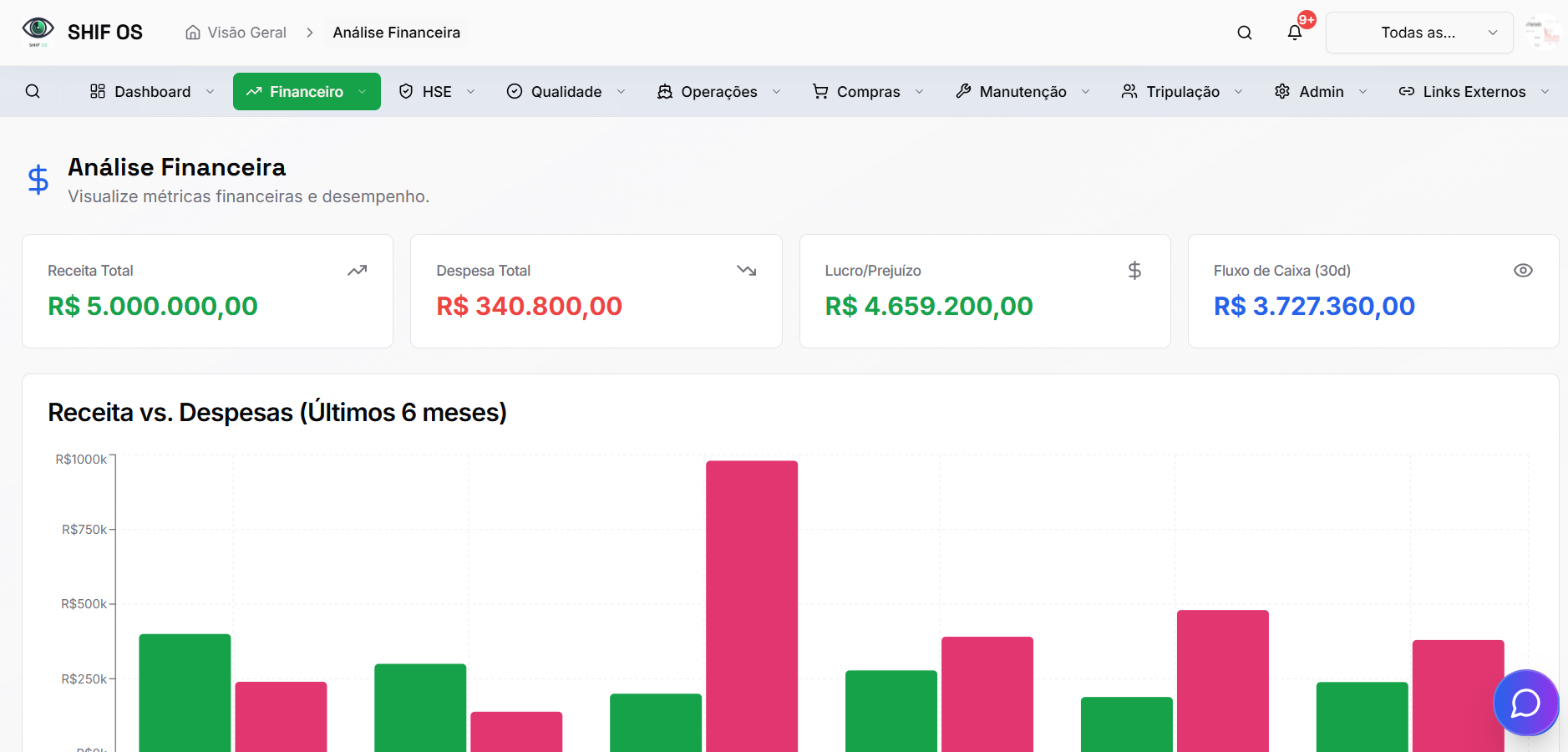Click the HSE shield icon in the navbar
The image size is (1568, 752).
pos(406,91)
